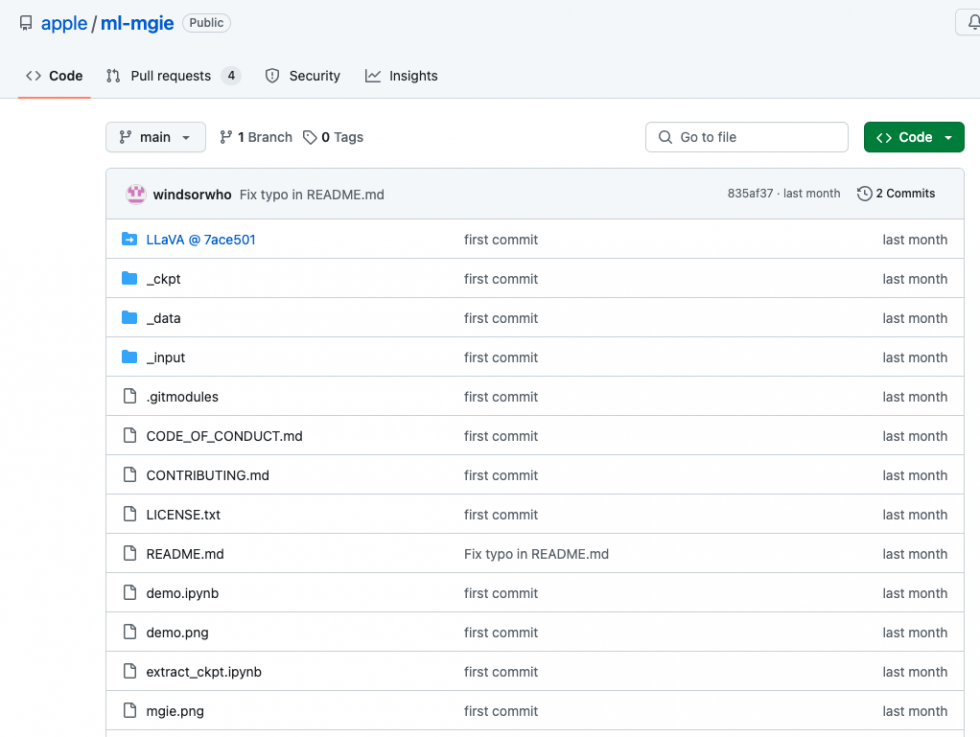Click the Security shield icon
This screenshot has height=737, width=980.
pos(271,75)
